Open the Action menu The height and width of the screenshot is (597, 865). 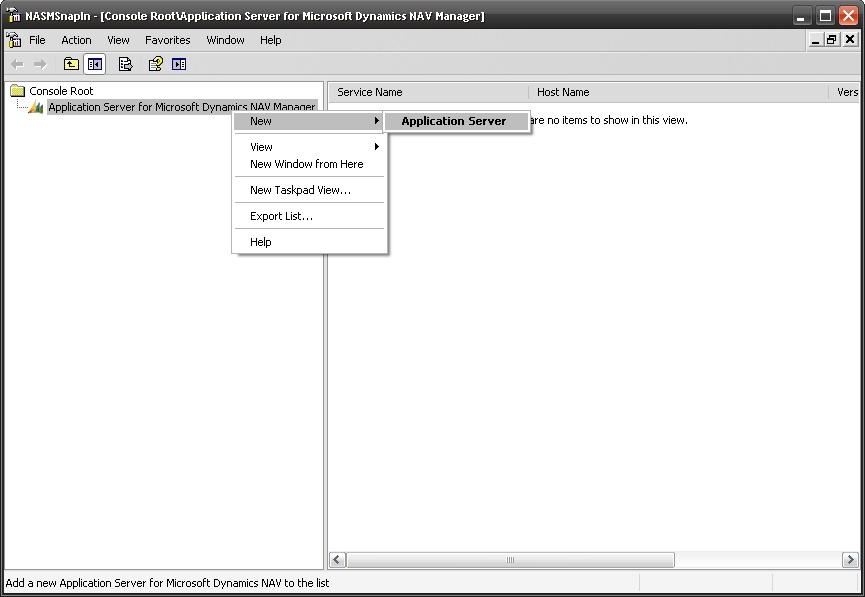point(76,40)
